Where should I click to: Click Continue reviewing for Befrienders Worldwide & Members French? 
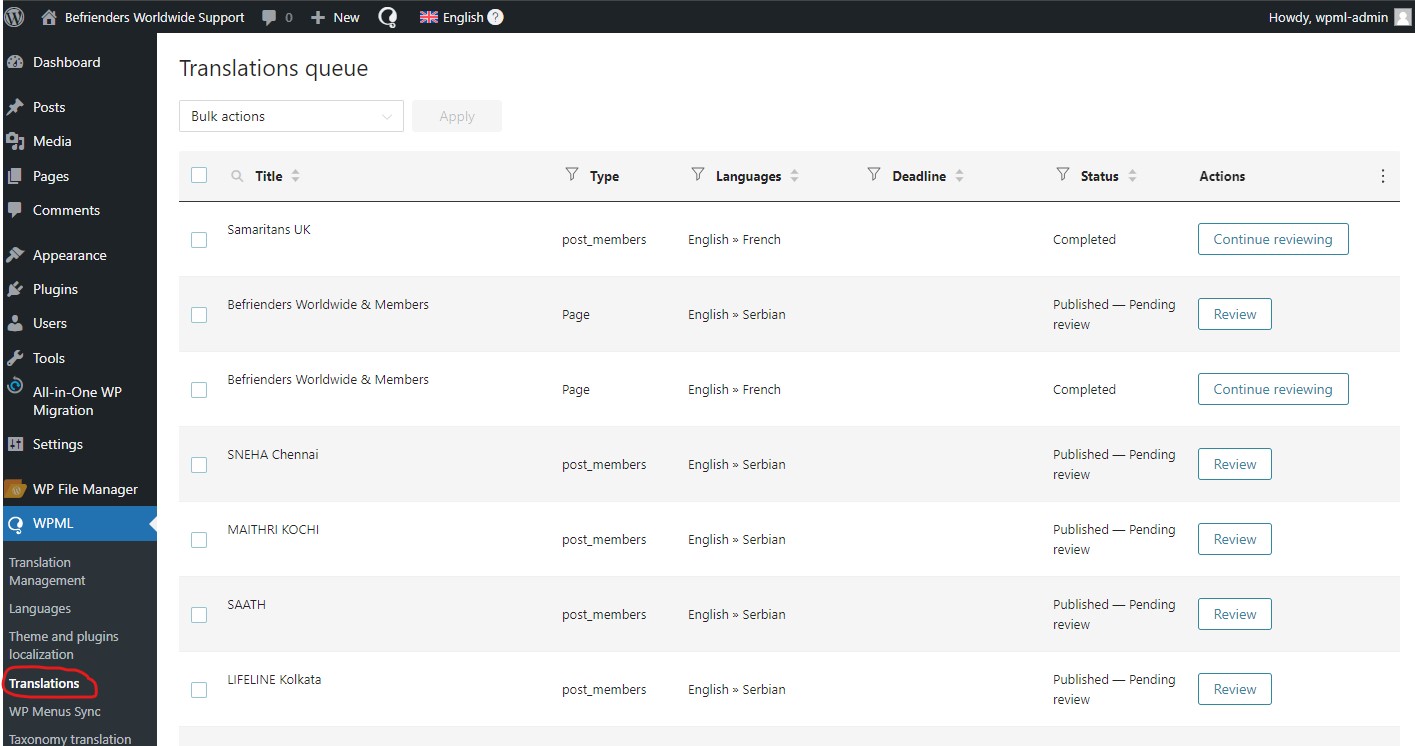pyautogui.click(x=1273, y=389)
